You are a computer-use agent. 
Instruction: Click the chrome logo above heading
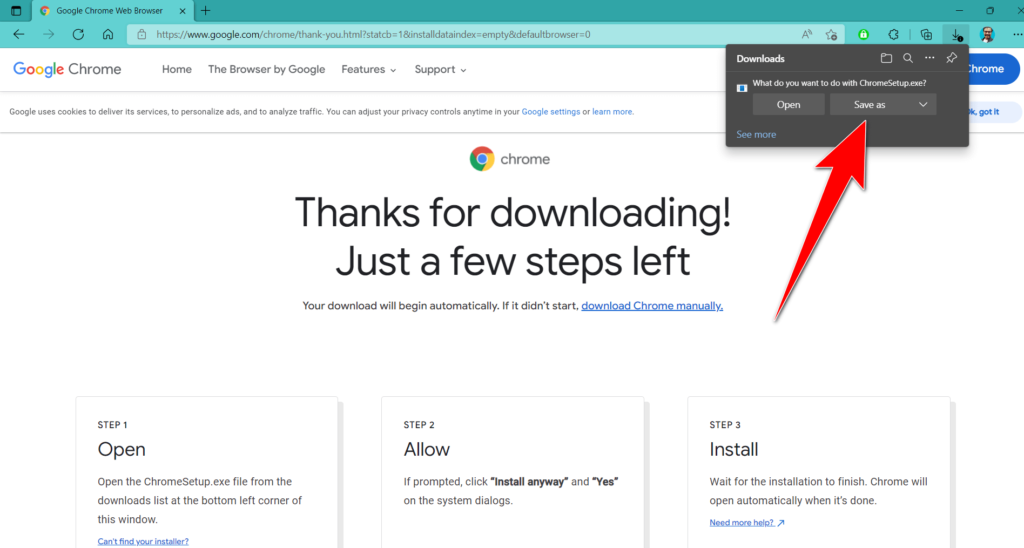click(x=510, y=159)
